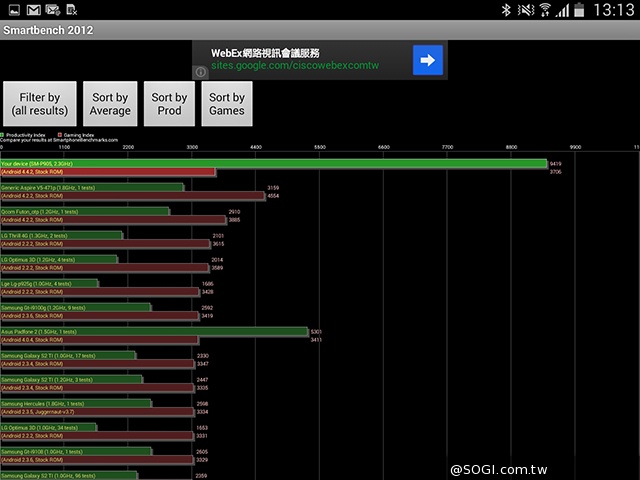
Task: Select the Samsung Hercules productivity bar
Action: 75,403
